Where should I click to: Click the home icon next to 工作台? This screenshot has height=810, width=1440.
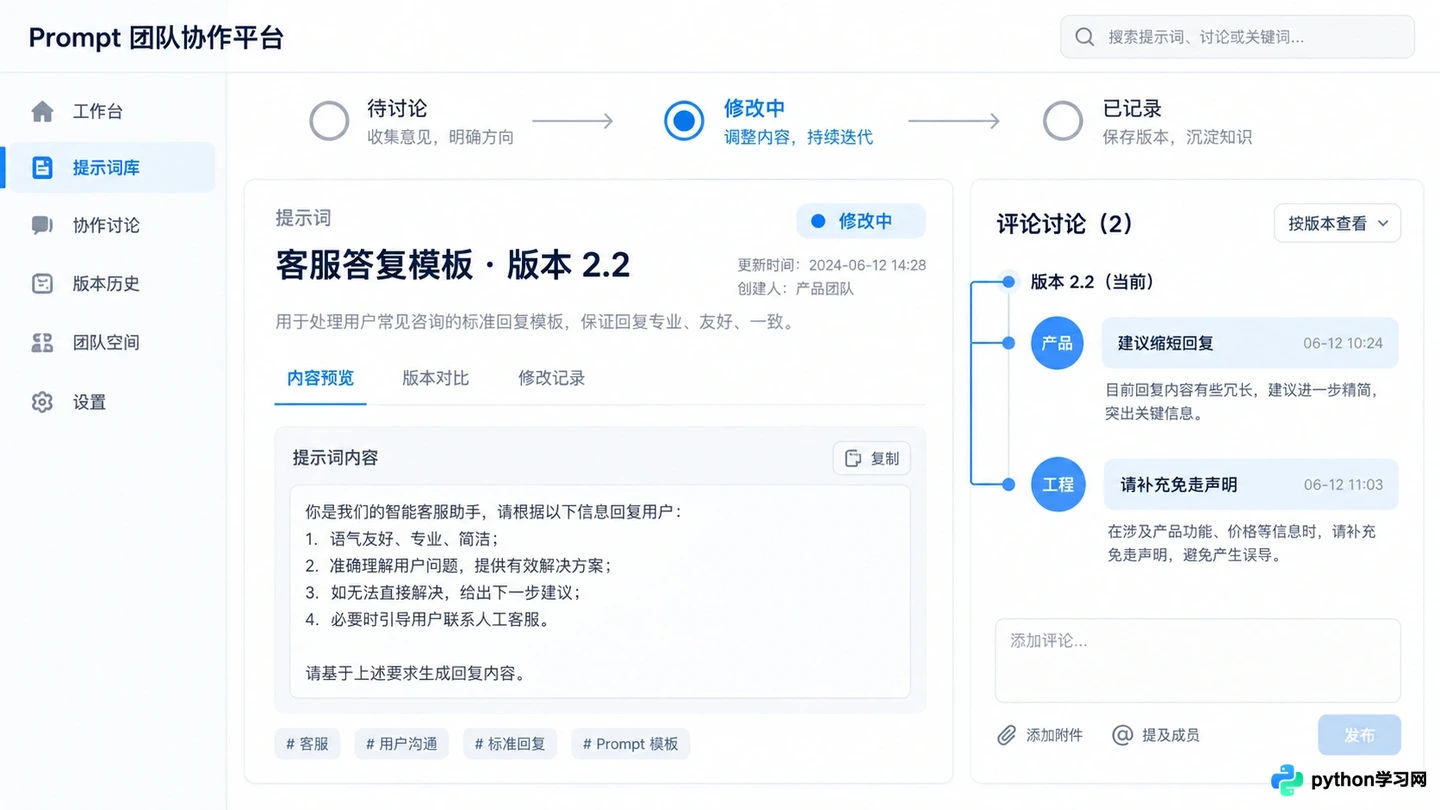(x=42, y=111)
